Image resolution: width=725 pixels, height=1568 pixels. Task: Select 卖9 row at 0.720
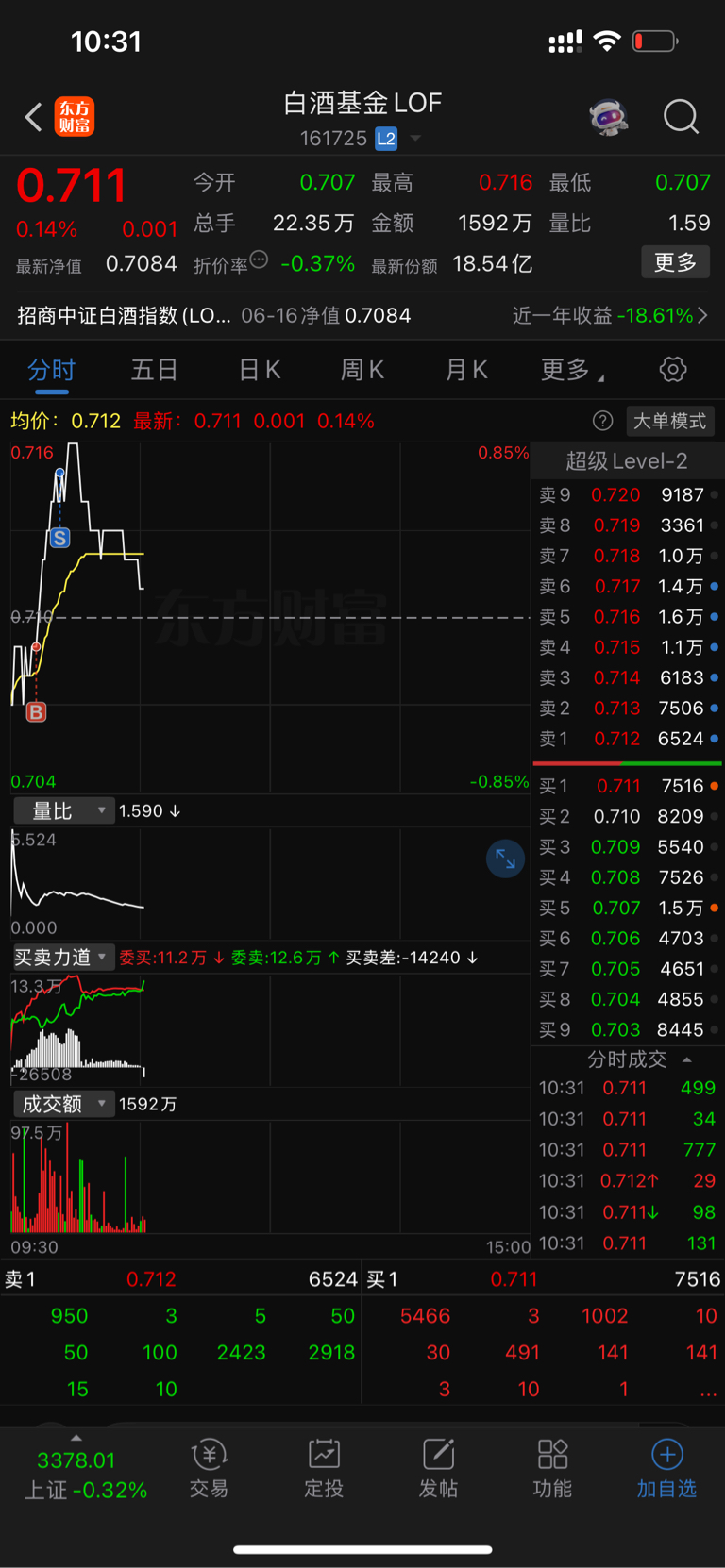point(627,494)
